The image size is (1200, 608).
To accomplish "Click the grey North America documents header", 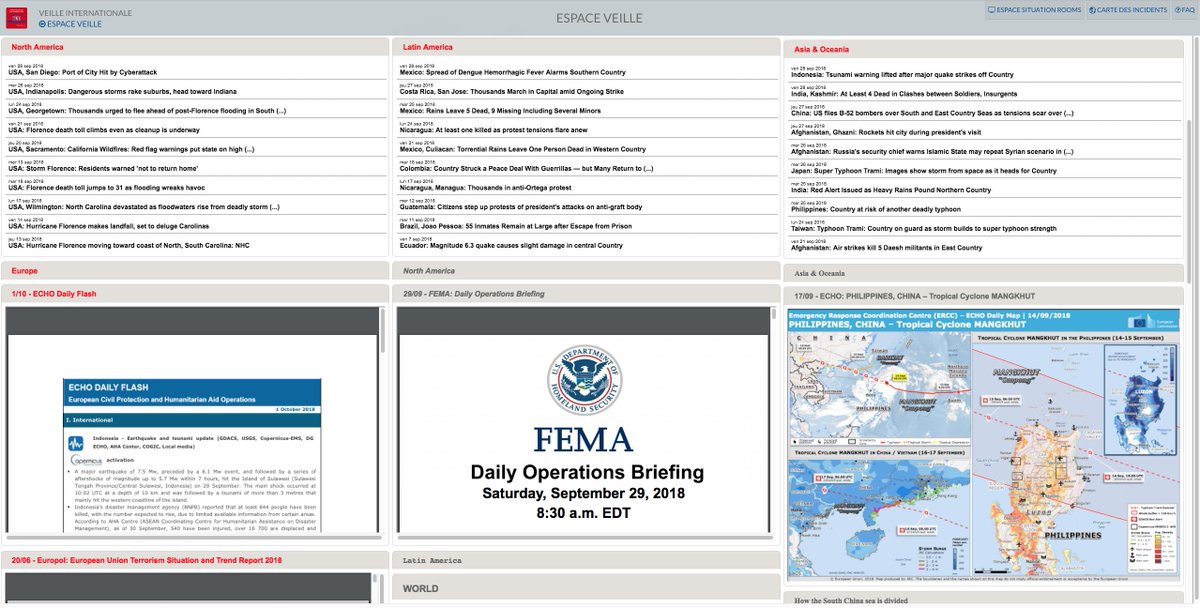I will click(x=585, y=271).
